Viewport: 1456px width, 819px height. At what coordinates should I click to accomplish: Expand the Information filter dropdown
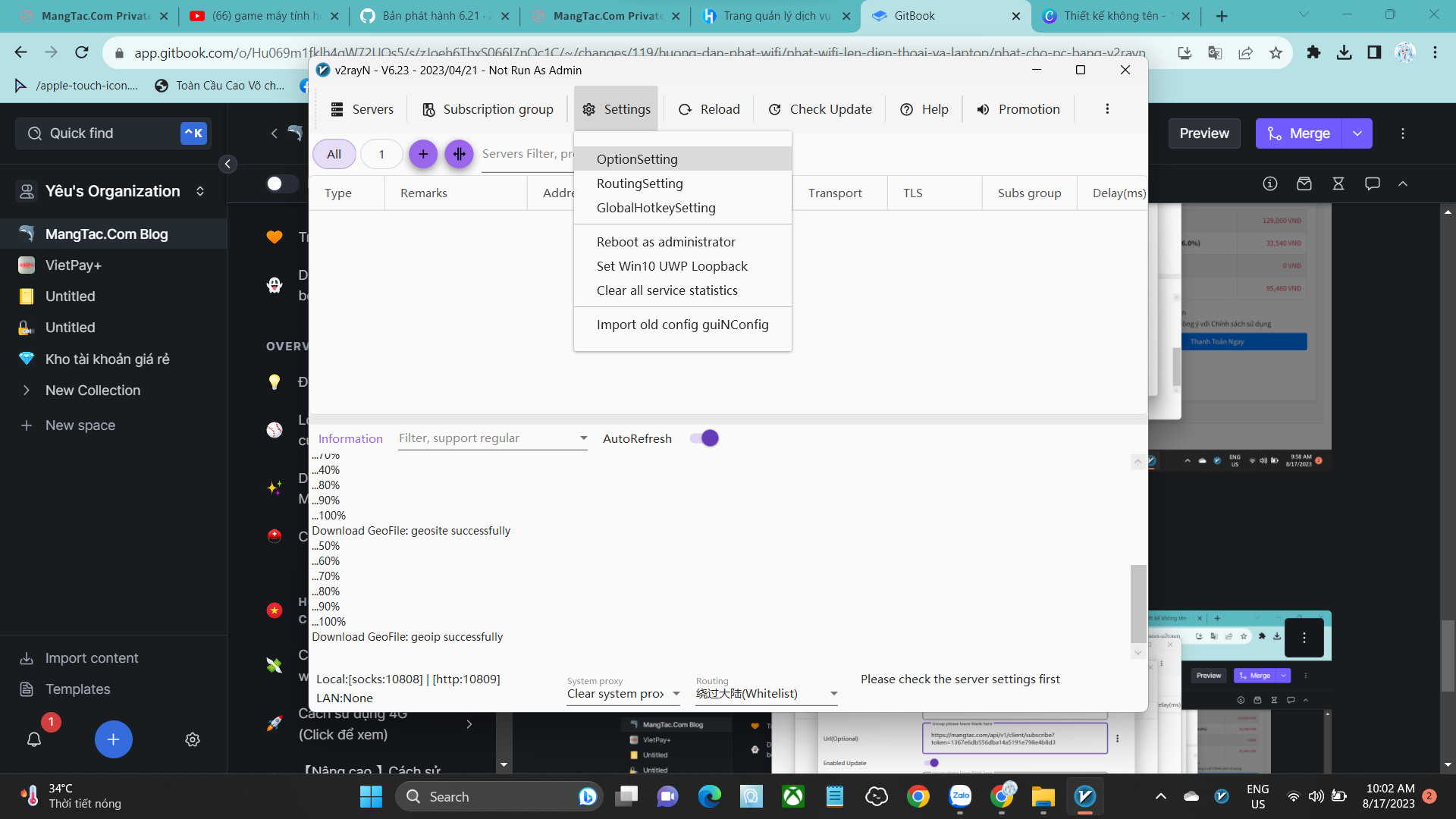[x=583, y=438]
